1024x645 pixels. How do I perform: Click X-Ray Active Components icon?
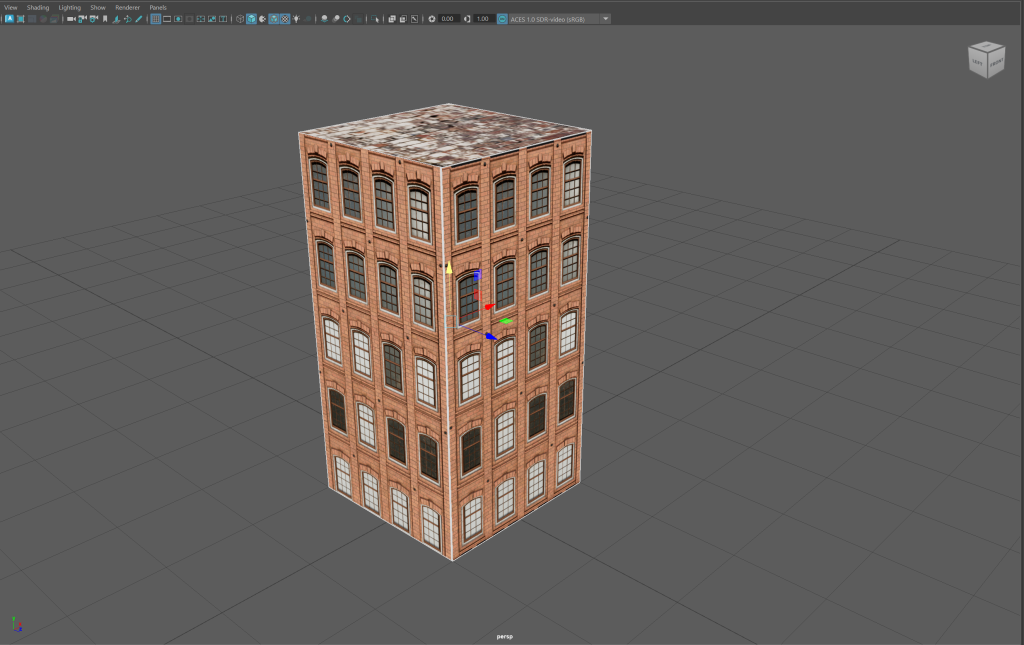[403, 19]
